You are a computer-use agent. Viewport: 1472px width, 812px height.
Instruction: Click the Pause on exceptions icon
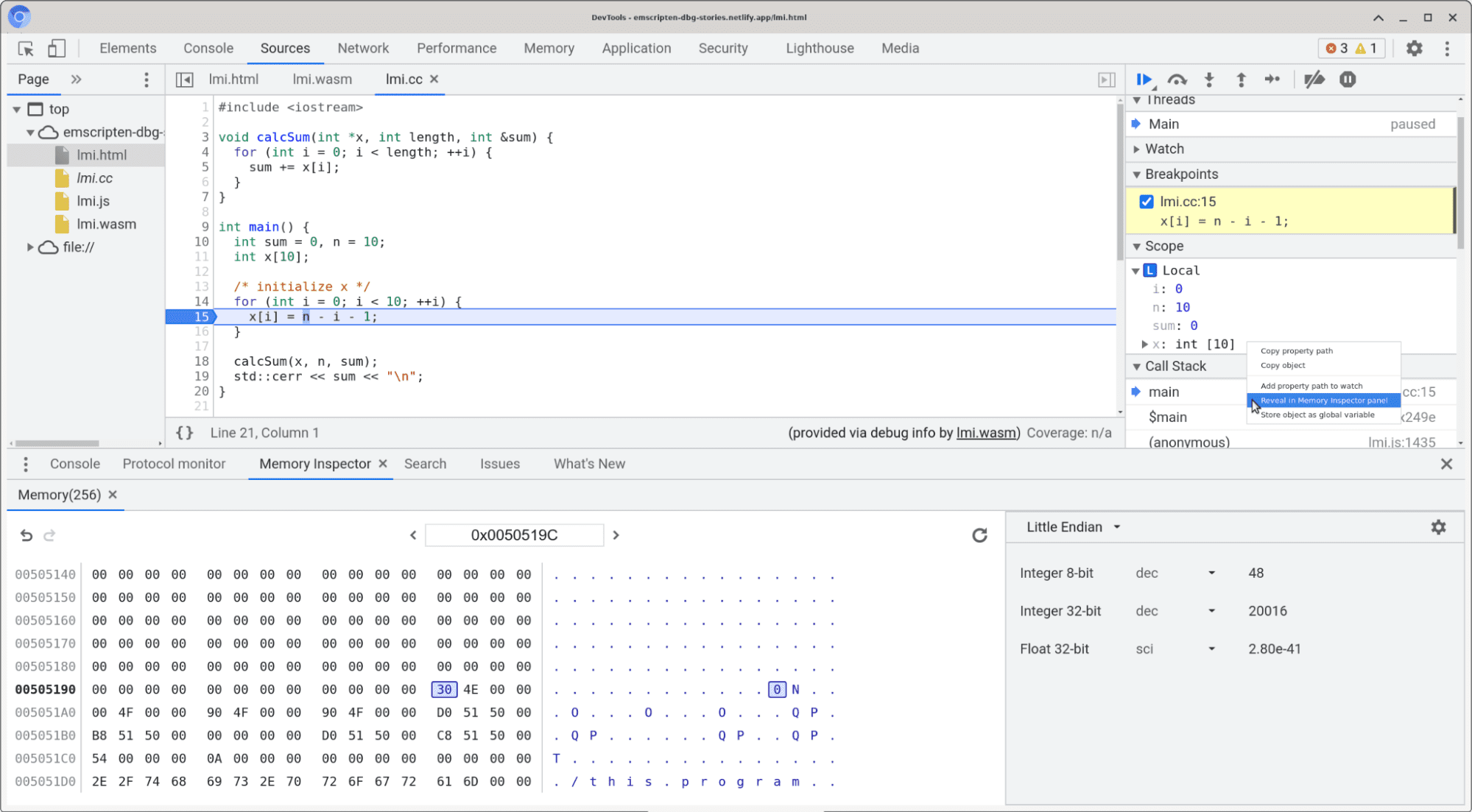click(x=1349, y=79)
